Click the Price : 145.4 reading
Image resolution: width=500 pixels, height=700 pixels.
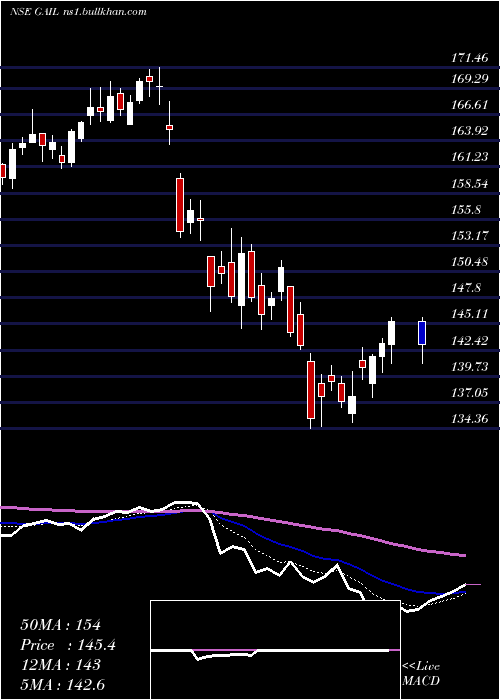click(x=68, y=645)
